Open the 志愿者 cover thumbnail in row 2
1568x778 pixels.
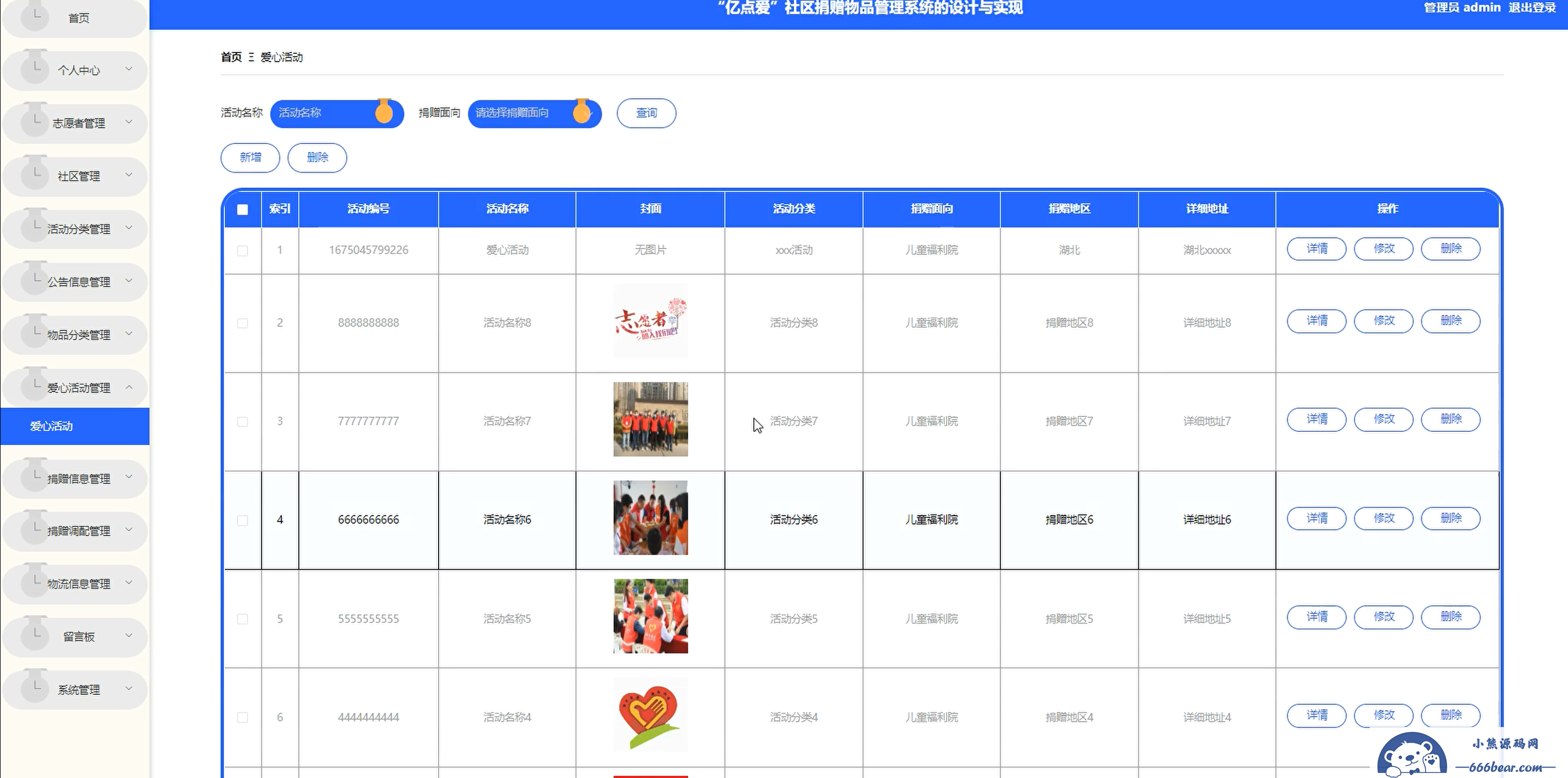click(650, 321)
